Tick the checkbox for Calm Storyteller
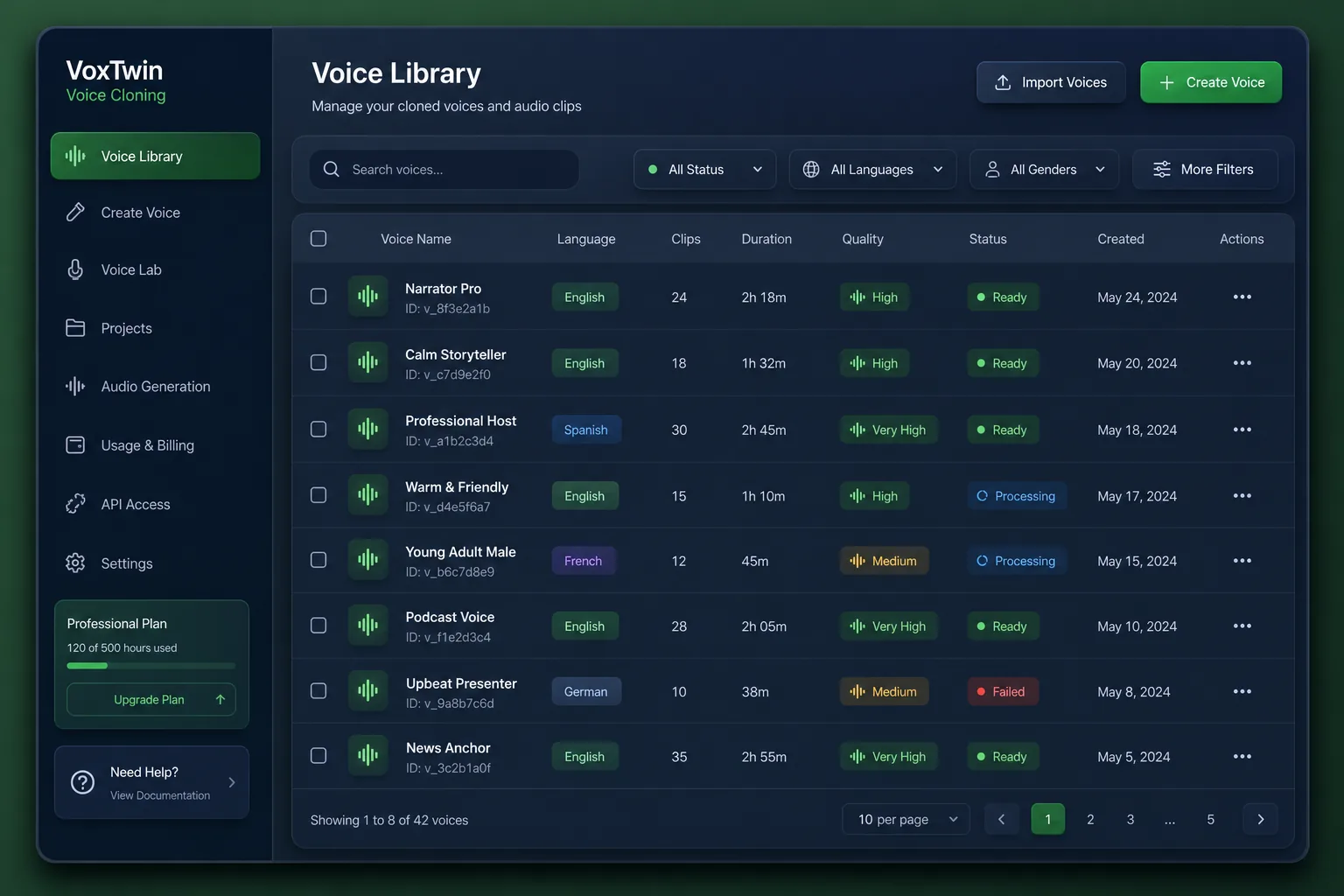1344x896 pixels. (318, 363)
